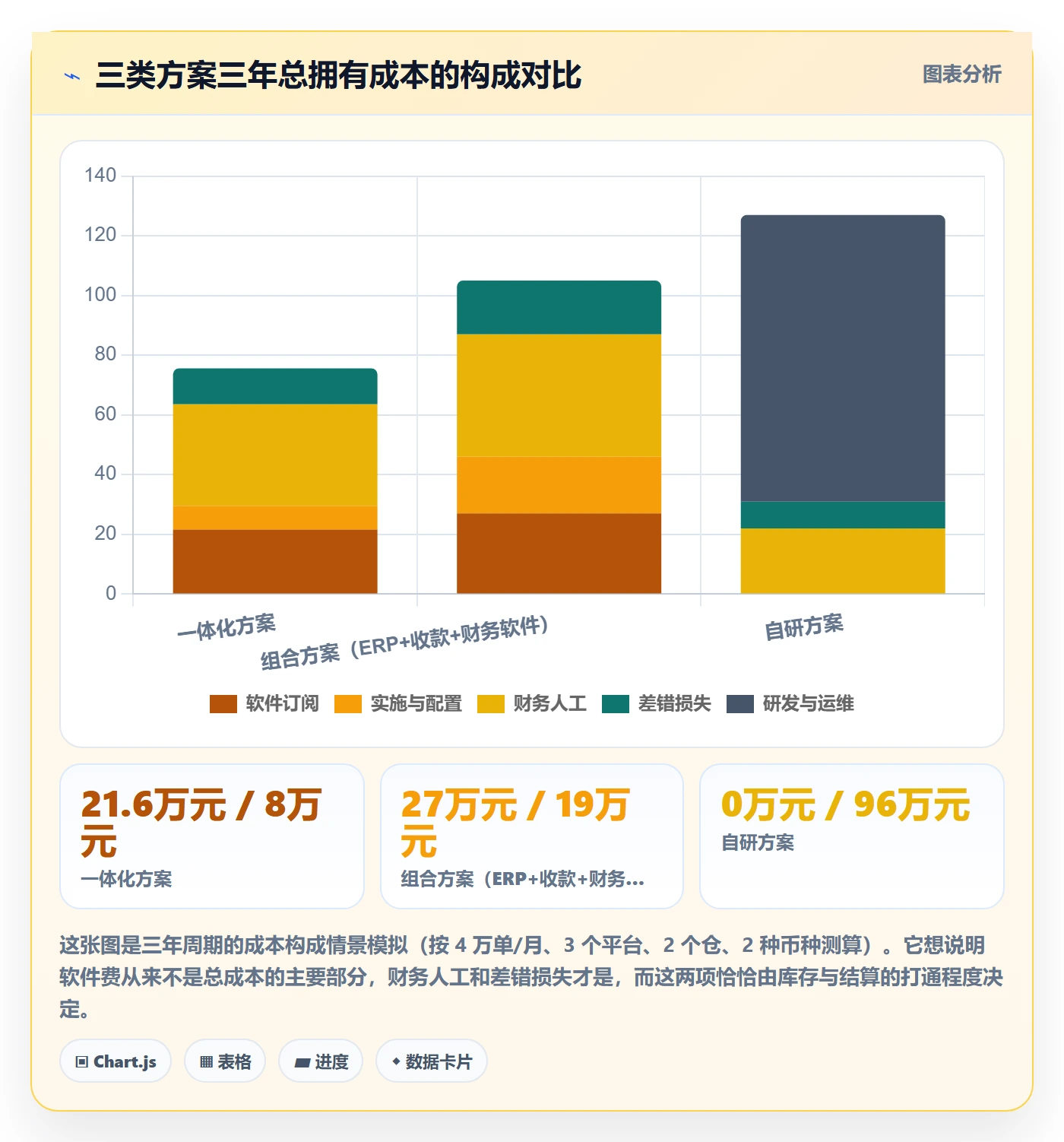Toggle the 实施与配置 legend swatch
The image size is (1064, 1142).
click(347, 704)
